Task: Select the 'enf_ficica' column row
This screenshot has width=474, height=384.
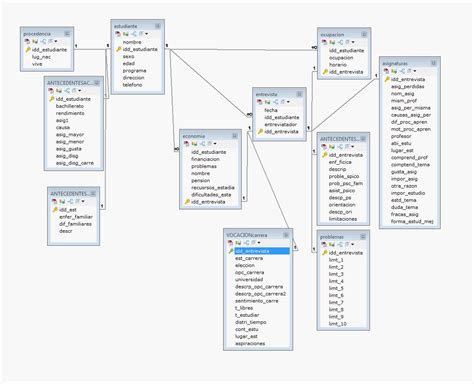Action: tap(340, 162)
